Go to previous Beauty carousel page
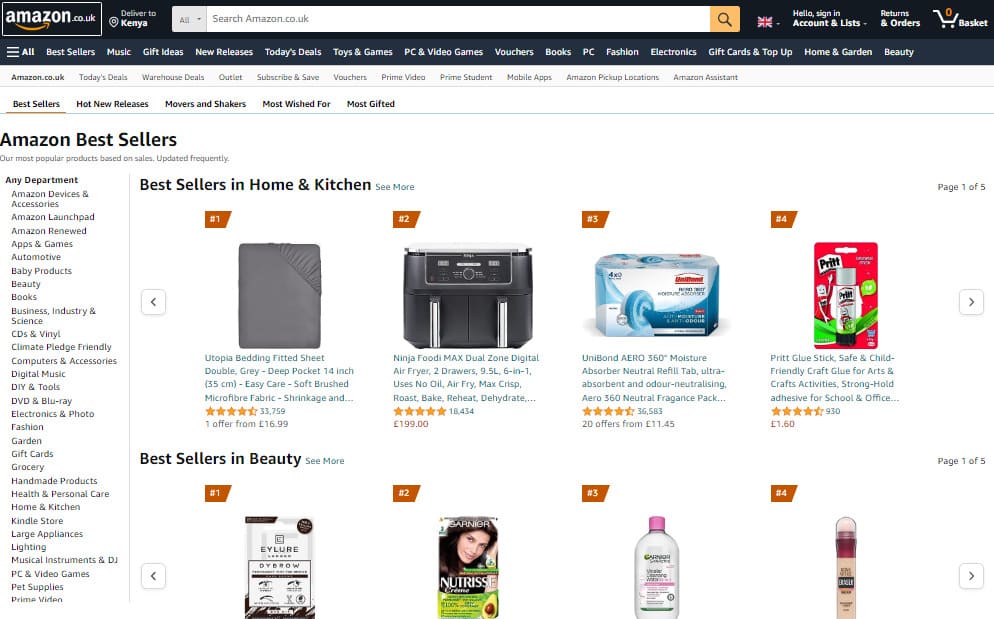 pyautogui.click(x=153, y=576)
